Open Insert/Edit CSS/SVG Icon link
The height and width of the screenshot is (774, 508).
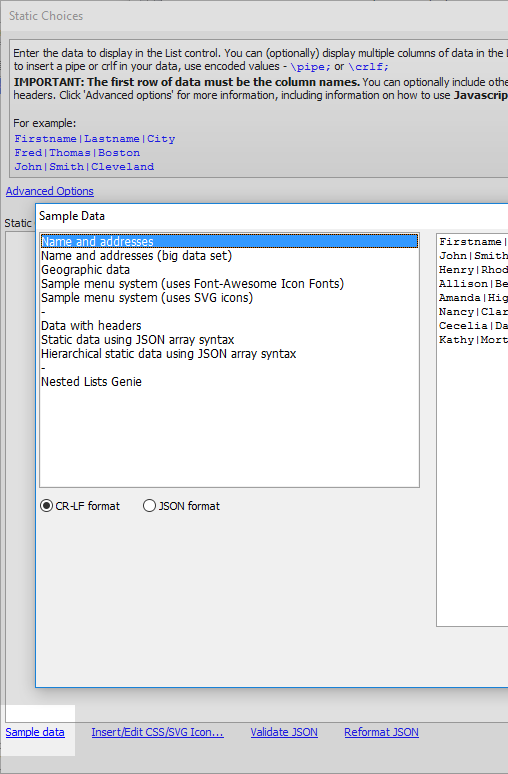(157, 732)
